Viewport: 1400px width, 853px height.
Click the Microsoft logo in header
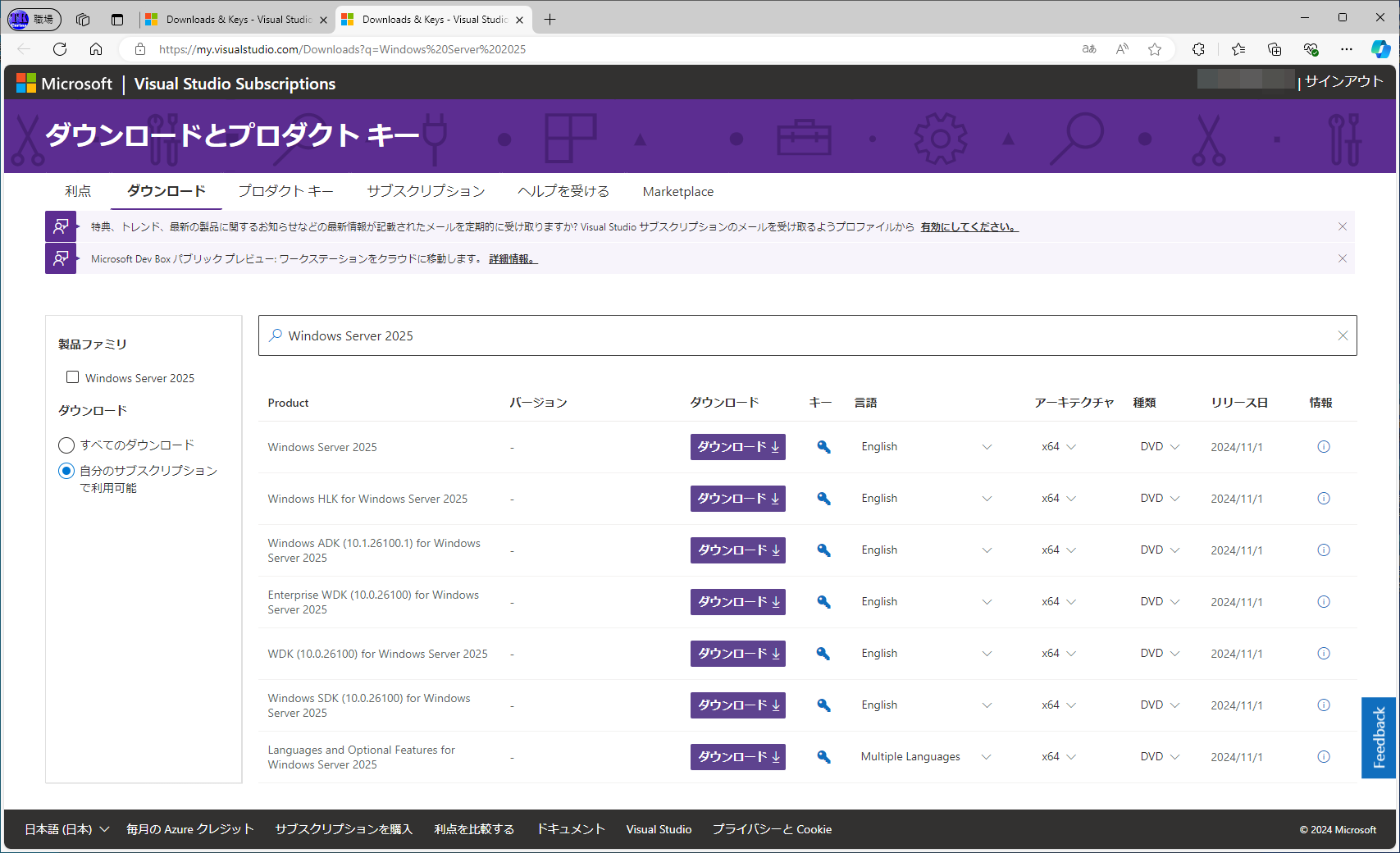pos(65,84)
